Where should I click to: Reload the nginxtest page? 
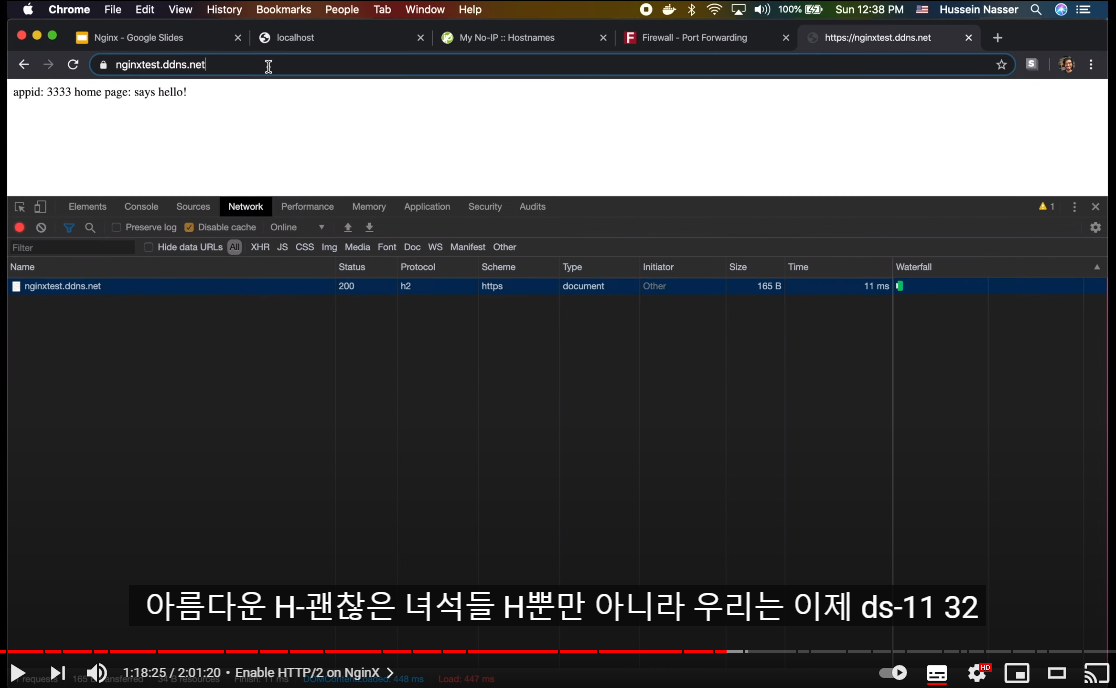pyautogui.click(x=73, y=65)
